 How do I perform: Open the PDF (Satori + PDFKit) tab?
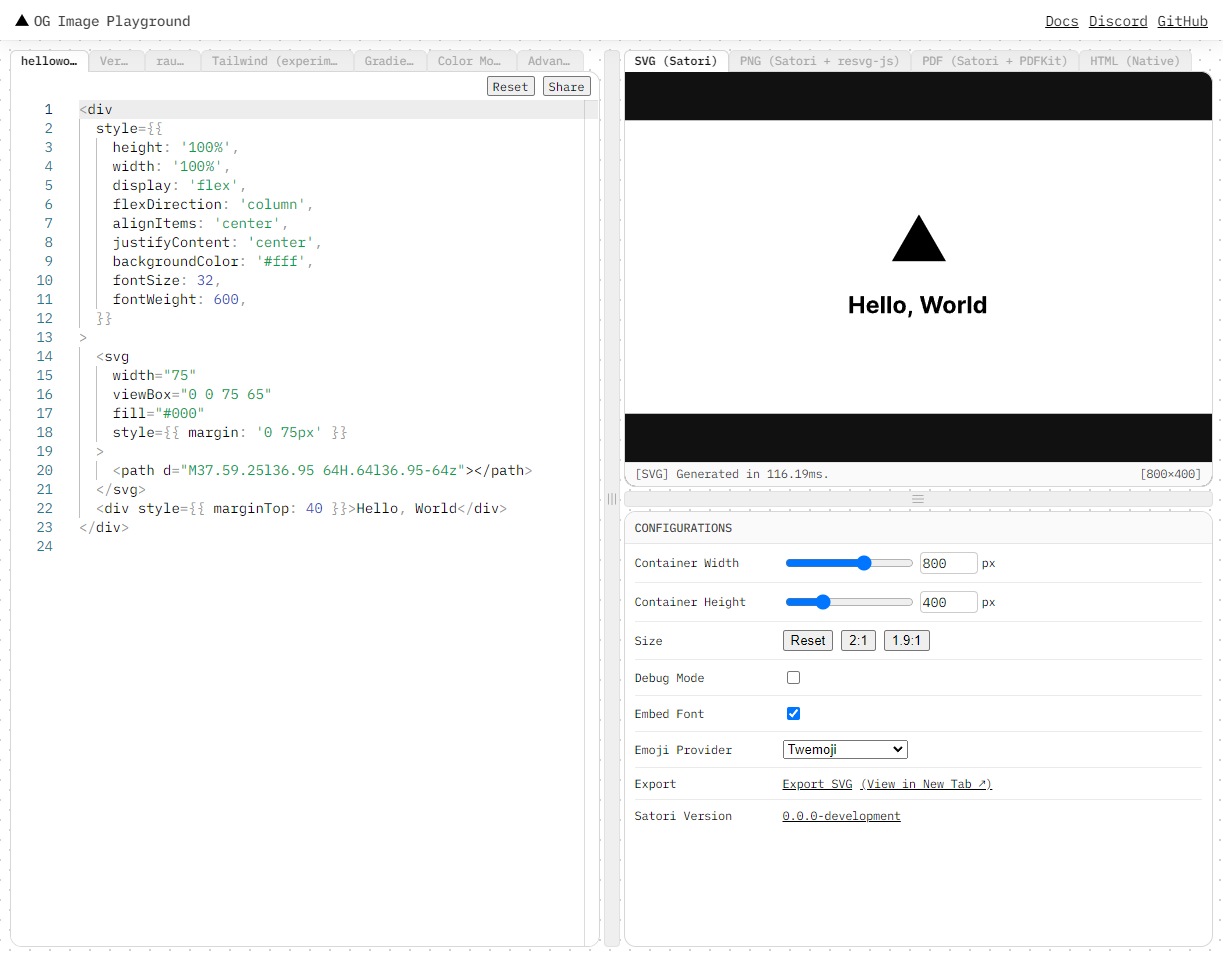pos(994,61)
